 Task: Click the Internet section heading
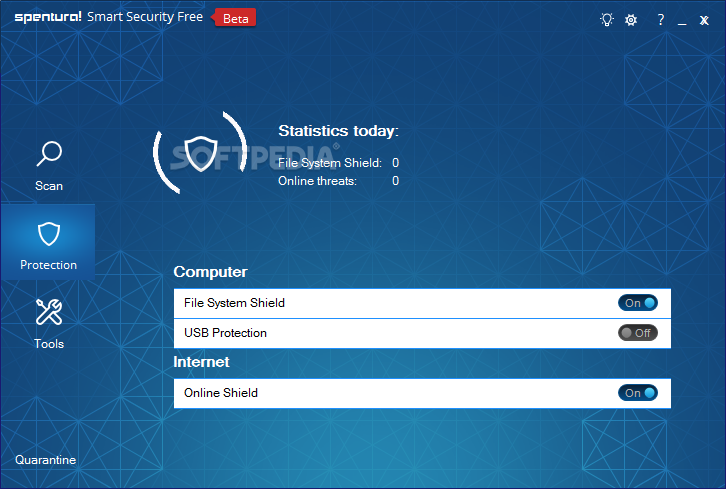pos(201,362)
